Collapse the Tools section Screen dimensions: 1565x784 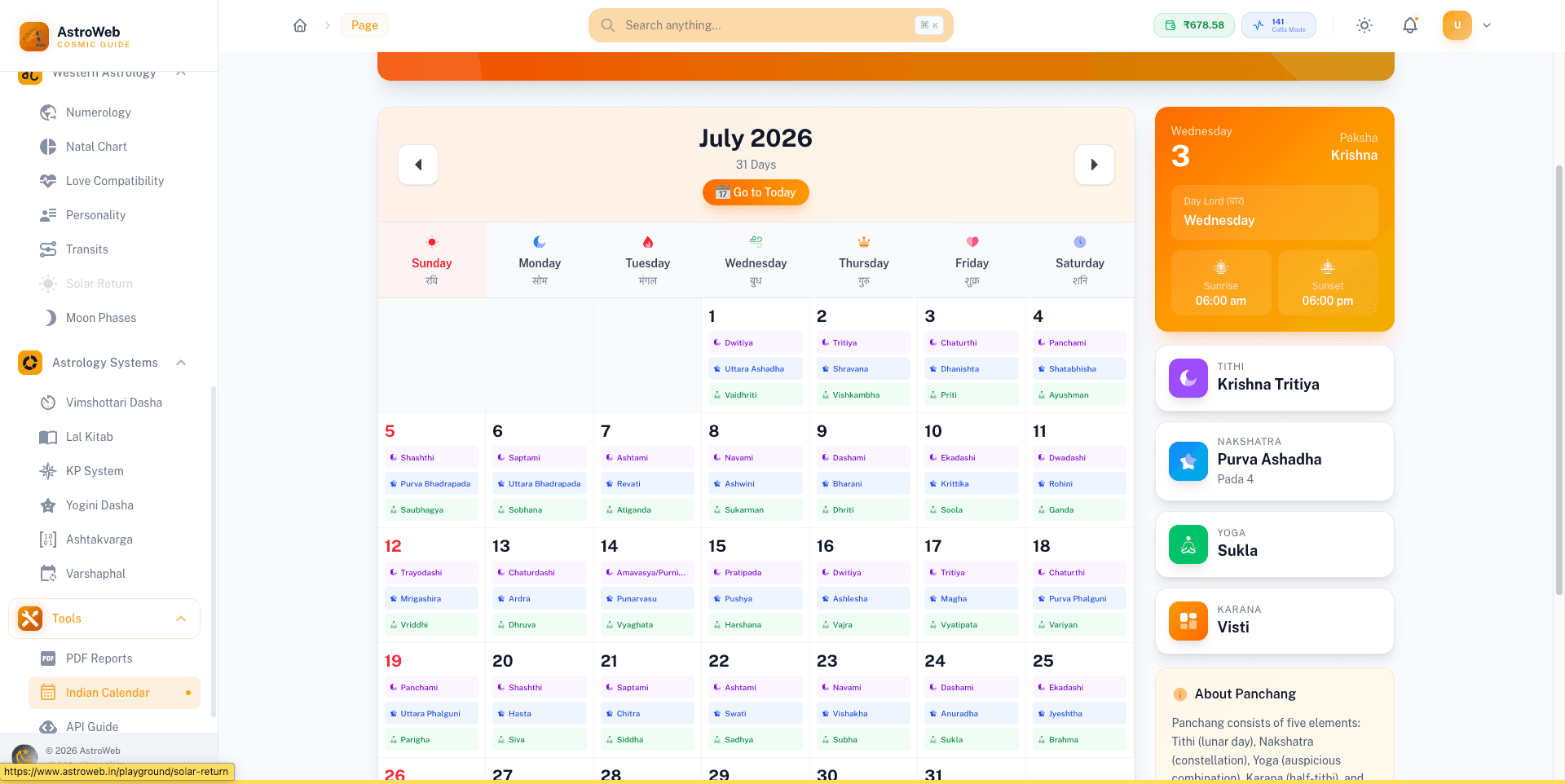181,619
